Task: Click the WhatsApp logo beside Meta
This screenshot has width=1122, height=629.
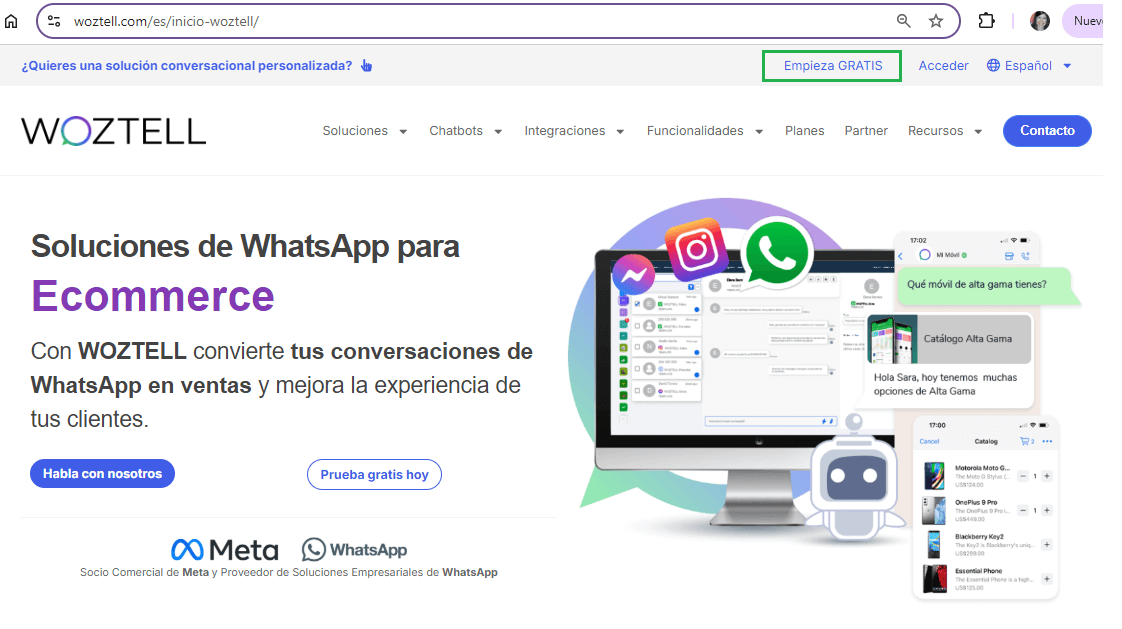Action: [x=354, y=550]
